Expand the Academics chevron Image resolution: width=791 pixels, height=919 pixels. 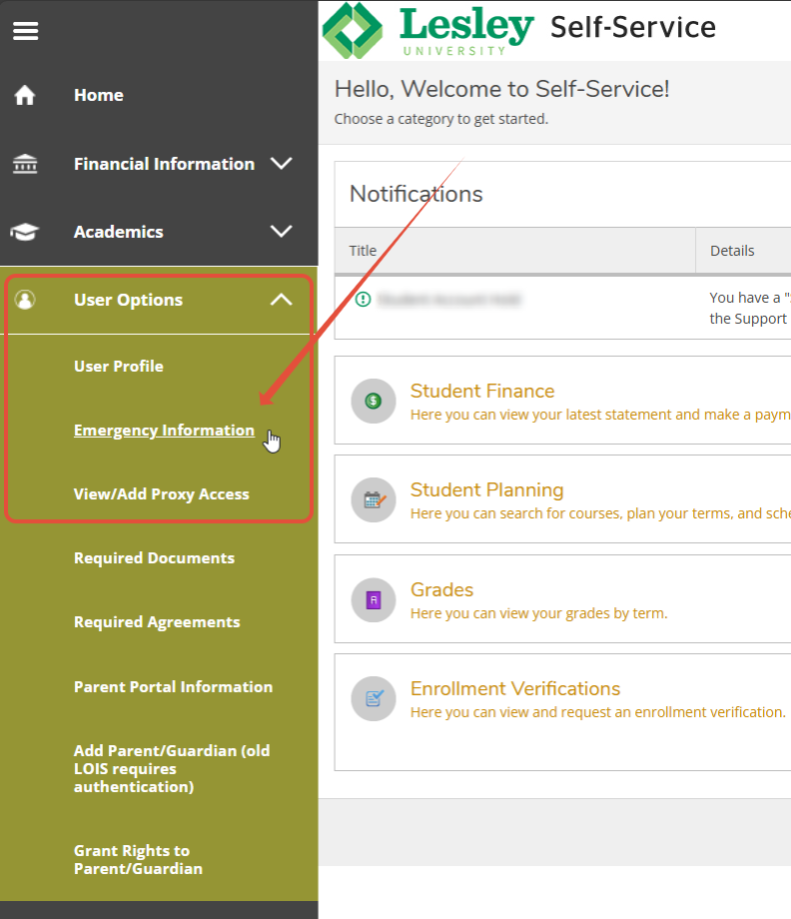click(281, 232)
